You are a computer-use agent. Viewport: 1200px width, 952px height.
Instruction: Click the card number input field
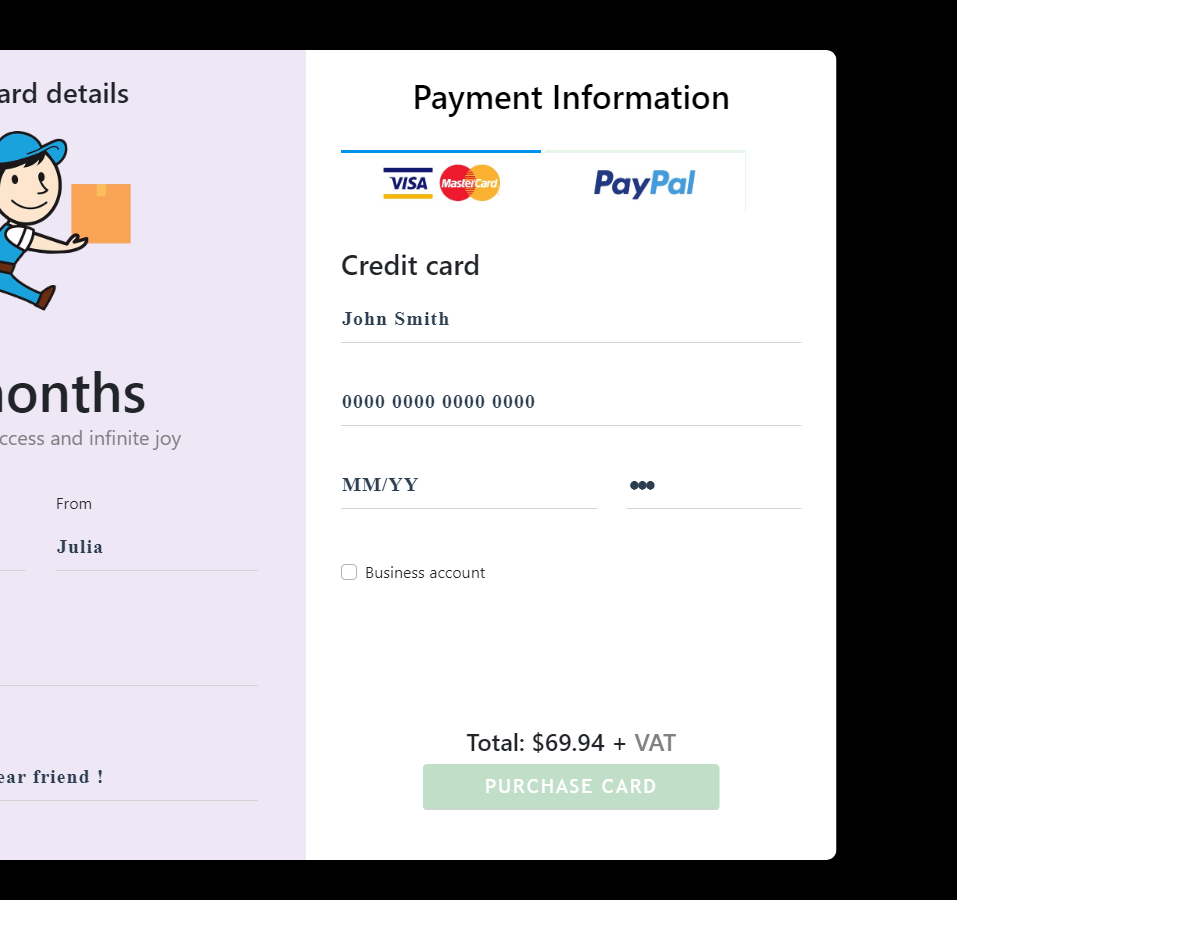tap(570, 402)
